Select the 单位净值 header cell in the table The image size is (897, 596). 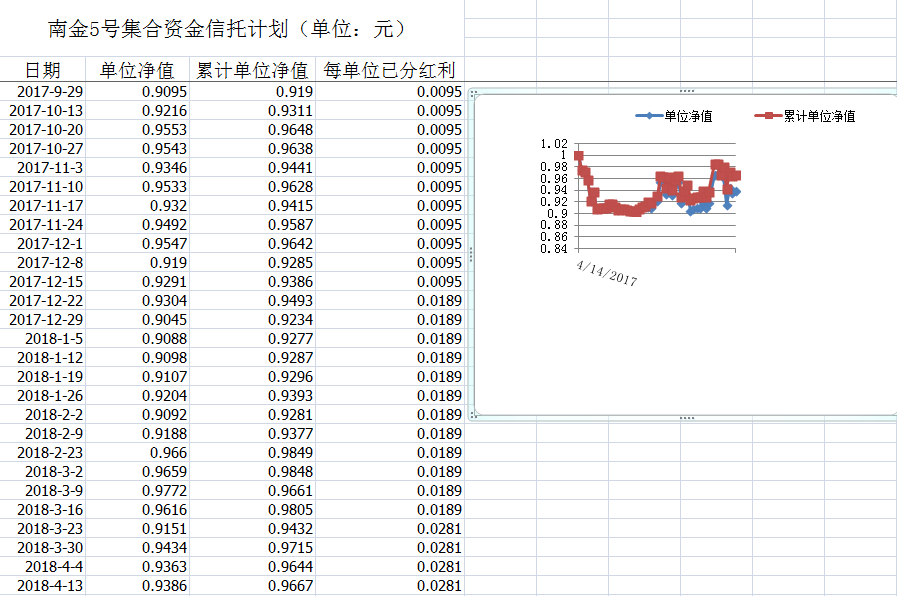(x=137, y=70)
